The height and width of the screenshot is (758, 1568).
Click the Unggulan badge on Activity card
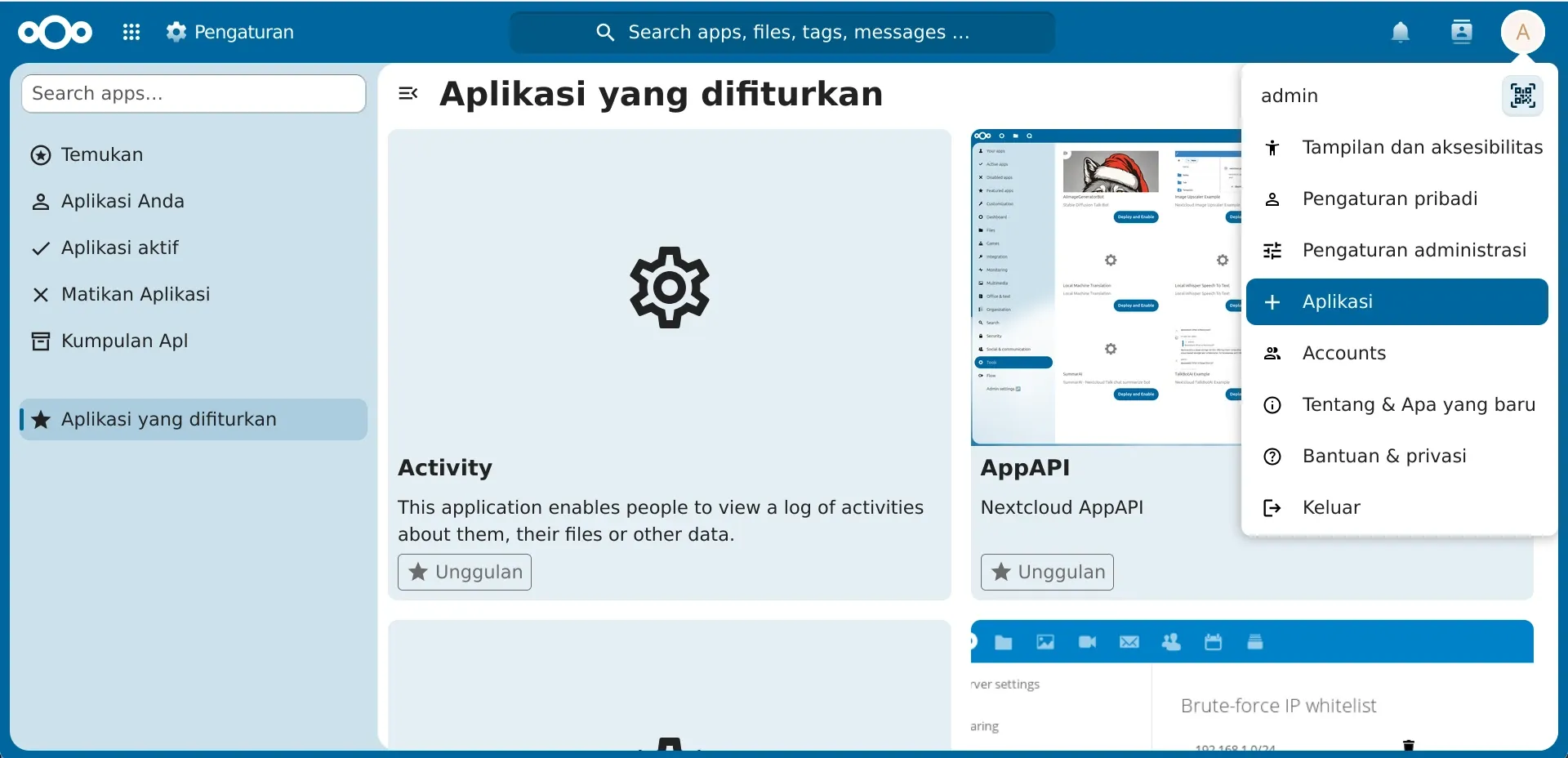(x=465, y=572)
